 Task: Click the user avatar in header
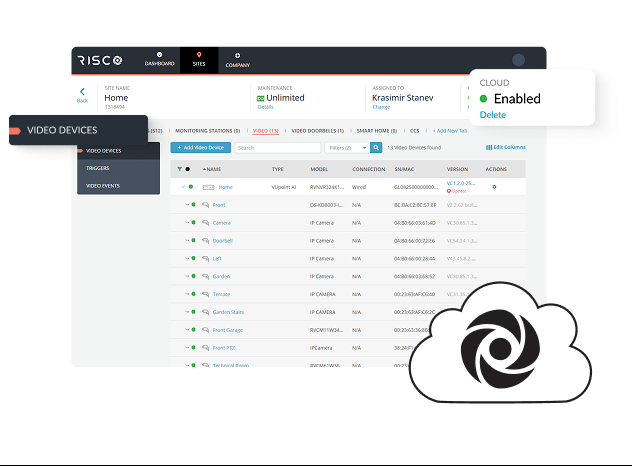point(518,60)
